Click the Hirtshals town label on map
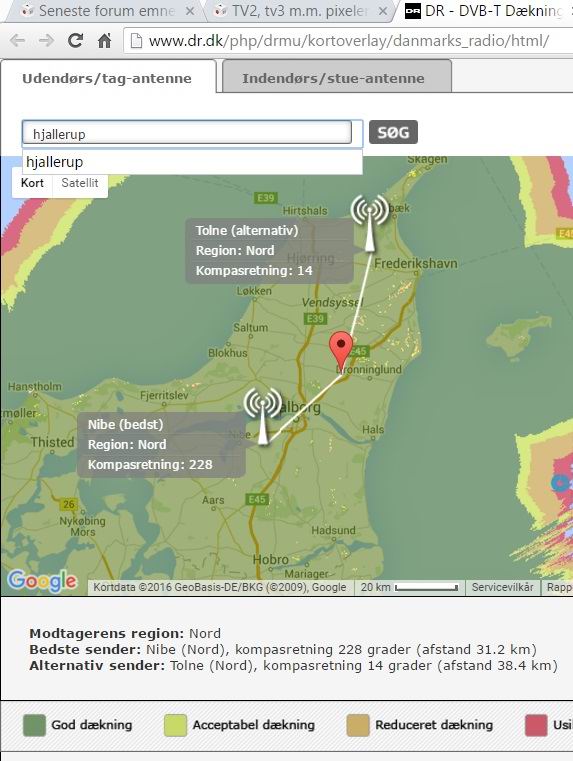The image size is (573, 761). [305, 211]
